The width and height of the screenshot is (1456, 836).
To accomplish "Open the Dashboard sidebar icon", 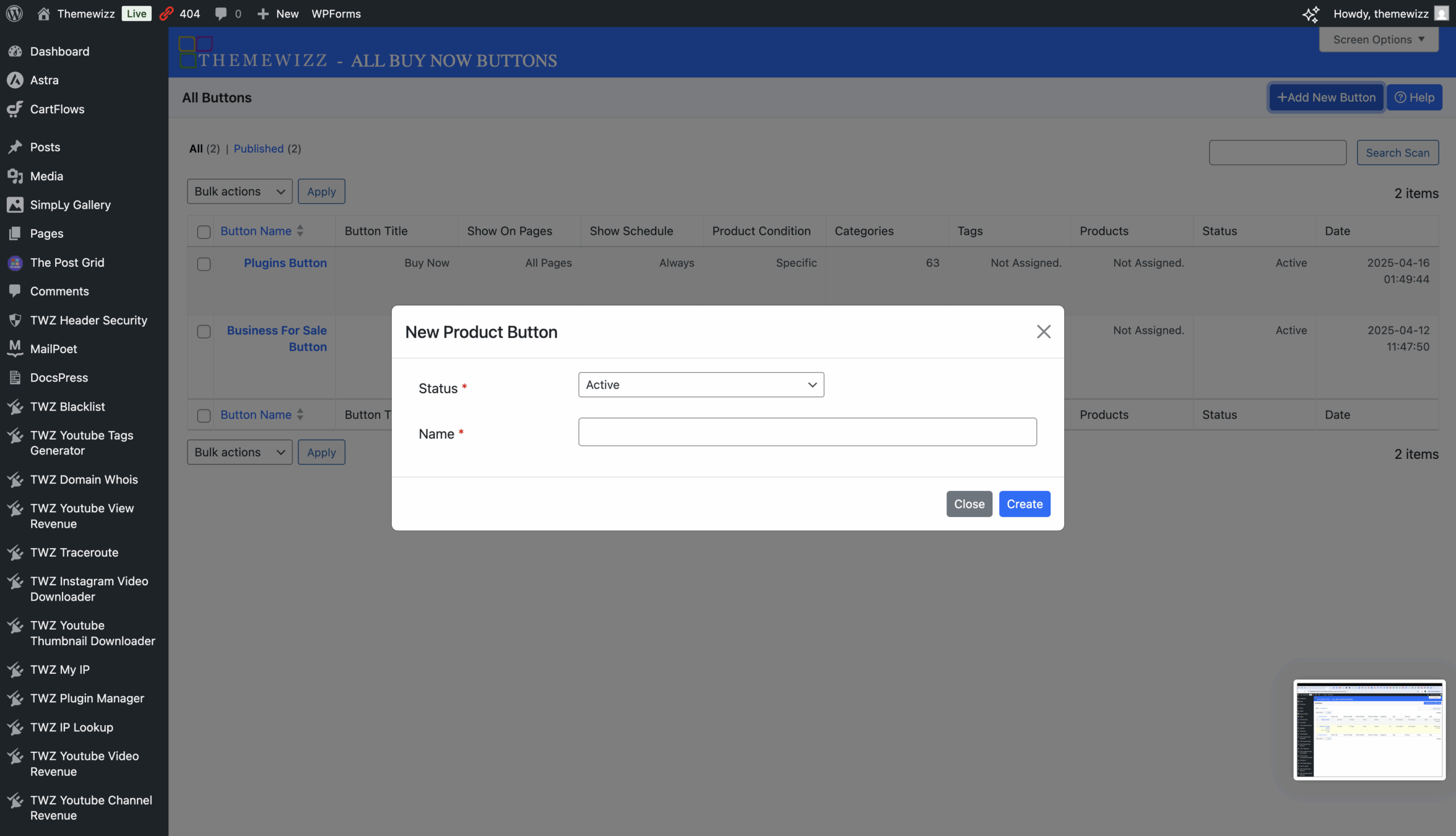I will [15, 51].
